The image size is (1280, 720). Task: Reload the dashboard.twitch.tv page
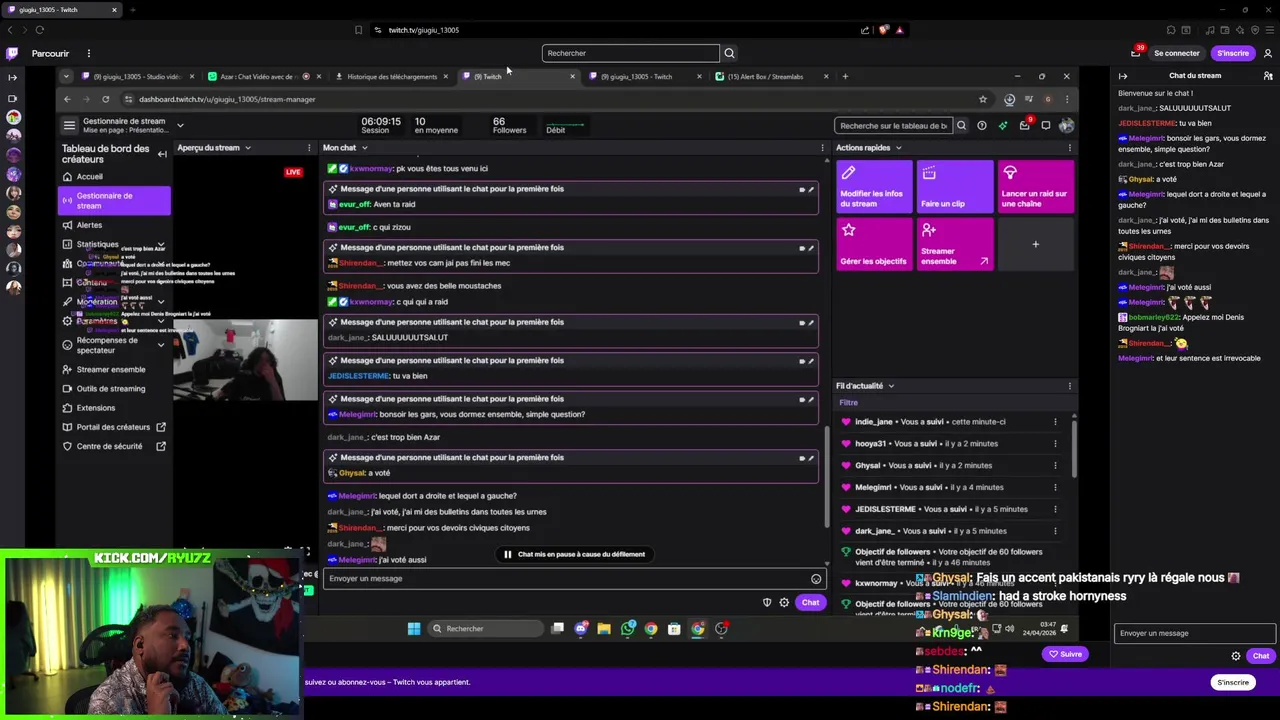click(x=105, y=99)
